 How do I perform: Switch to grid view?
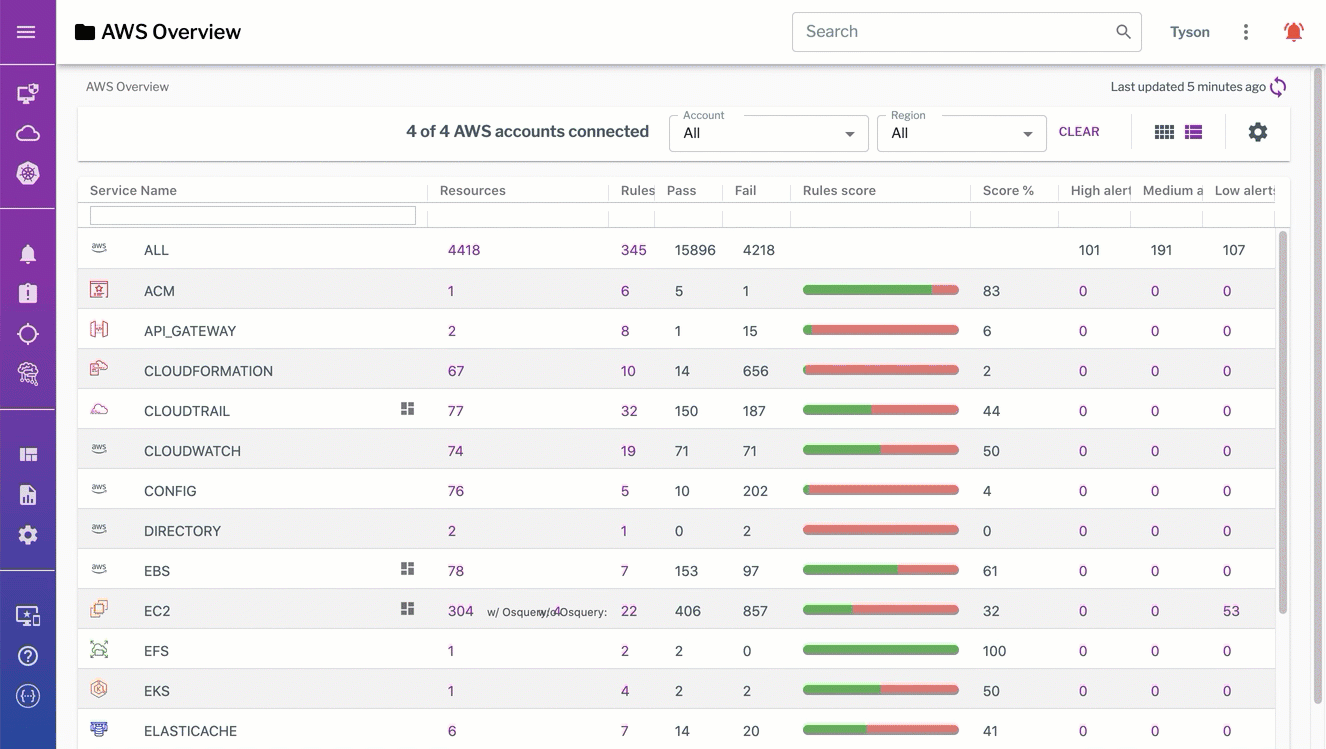point(1164,132)
